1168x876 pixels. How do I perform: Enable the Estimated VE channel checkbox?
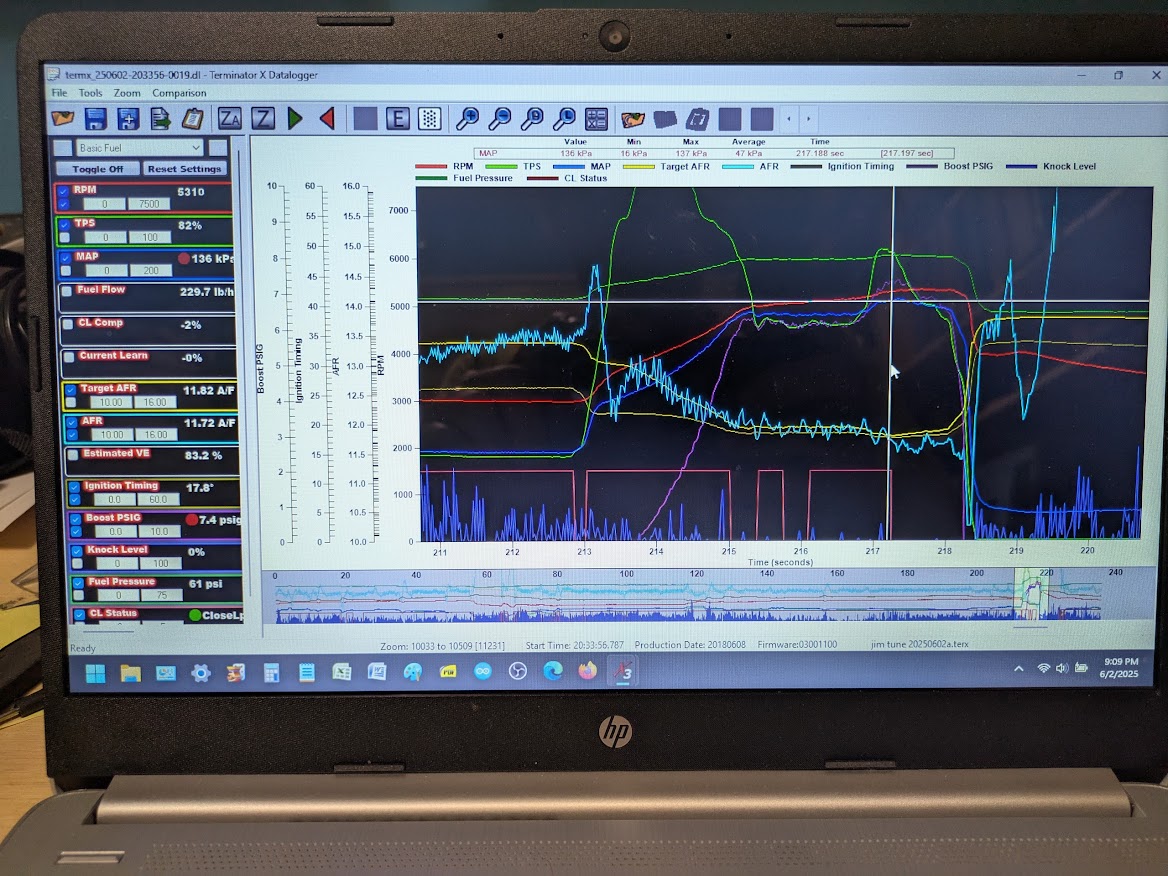click(x=72, y=454)
